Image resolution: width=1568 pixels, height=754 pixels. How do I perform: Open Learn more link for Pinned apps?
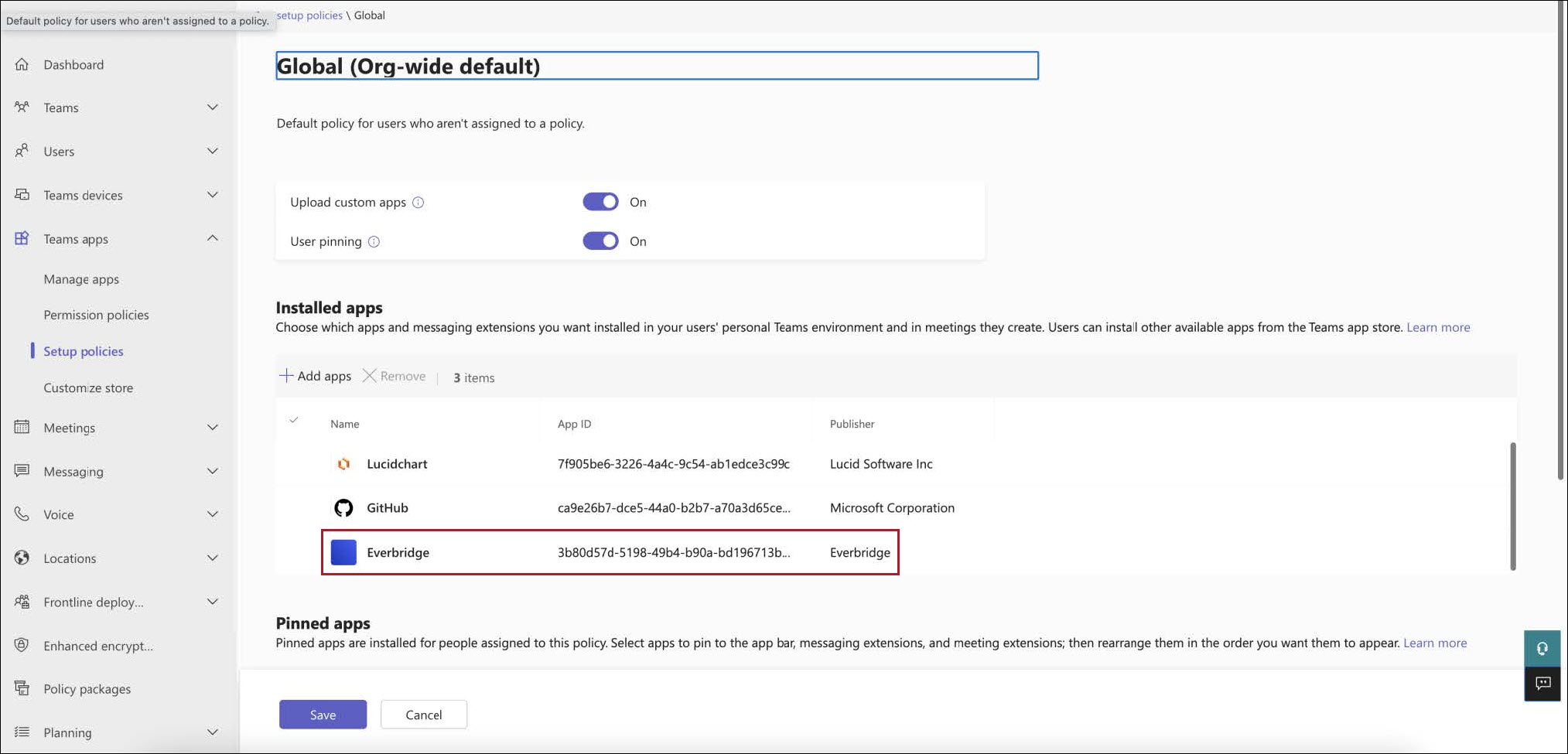pyautogui.click(x=1435, y=643)
